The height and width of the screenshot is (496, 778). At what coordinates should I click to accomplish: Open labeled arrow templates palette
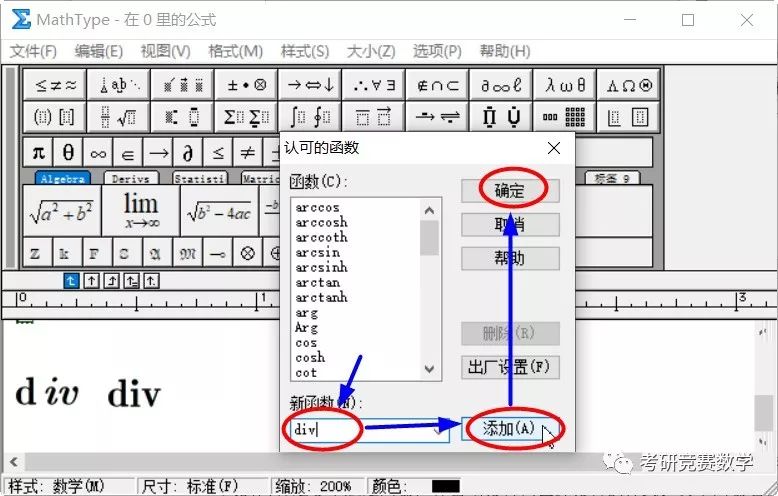click(437, 117)
